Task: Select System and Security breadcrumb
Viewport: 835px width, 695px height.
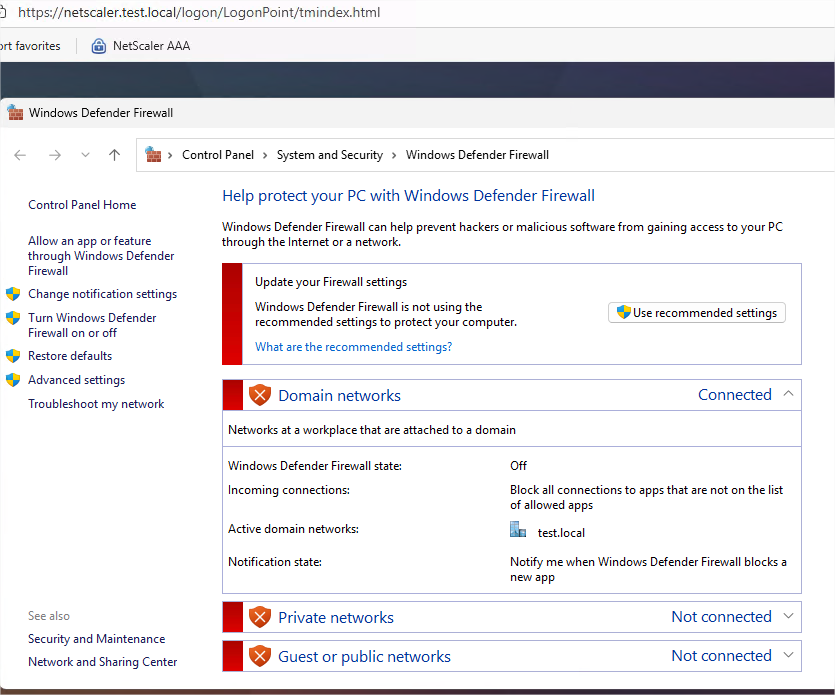Action: click(x=330, y=155)
